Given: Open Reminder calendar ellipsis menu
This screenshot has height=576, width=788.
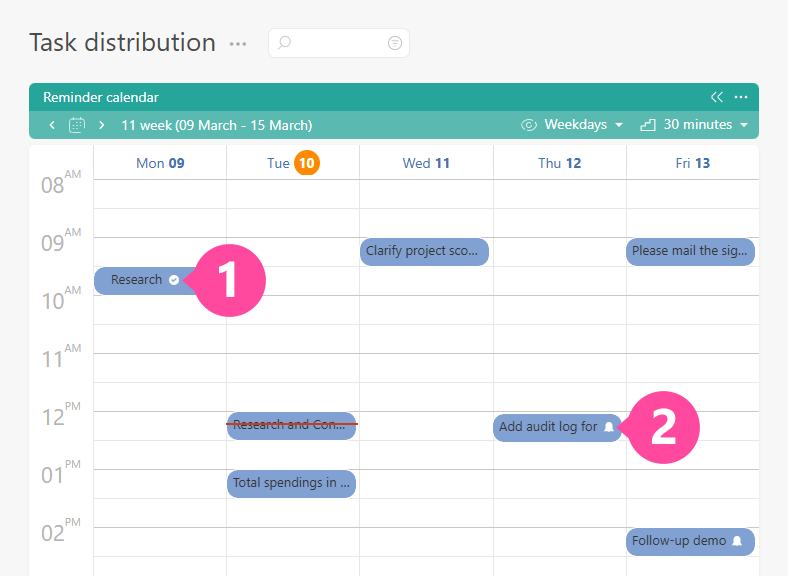Looking at the screenshot, I should click(741, 97).
